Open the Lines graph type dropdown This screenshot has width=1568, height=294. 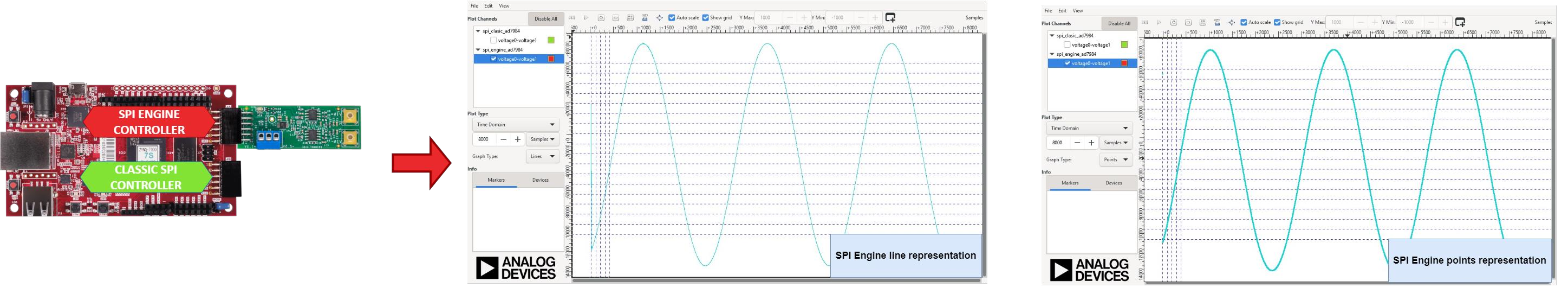click(x=542, y=156)
